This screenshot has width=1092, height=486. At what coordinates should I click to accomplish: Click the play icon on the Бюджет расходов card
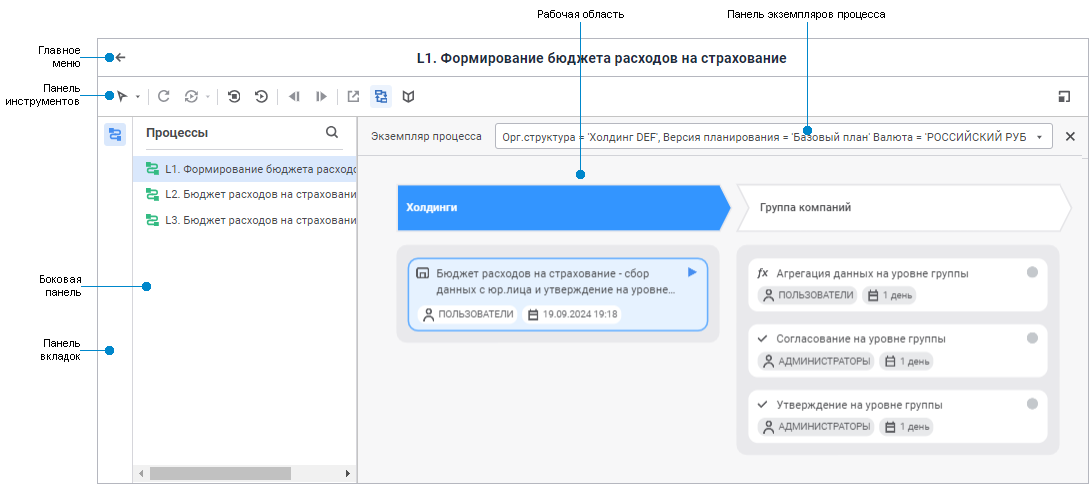692,272
